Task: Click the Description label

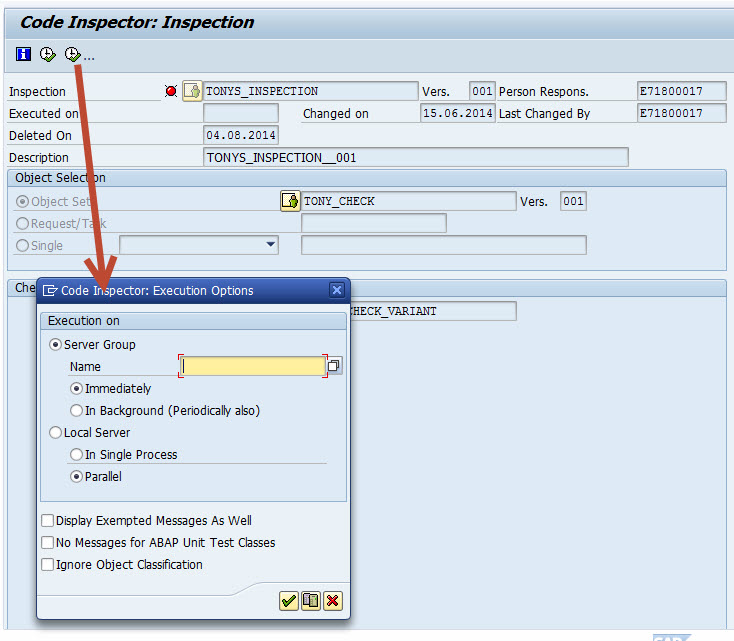Action: 39,158
